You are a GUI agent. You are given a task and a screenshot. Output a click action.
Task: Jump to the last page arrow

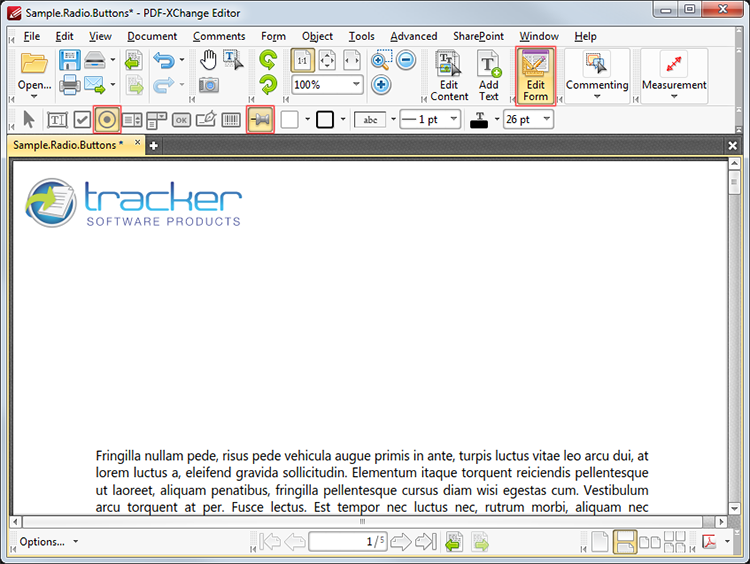pyautogui.click(x=425, y=542)
